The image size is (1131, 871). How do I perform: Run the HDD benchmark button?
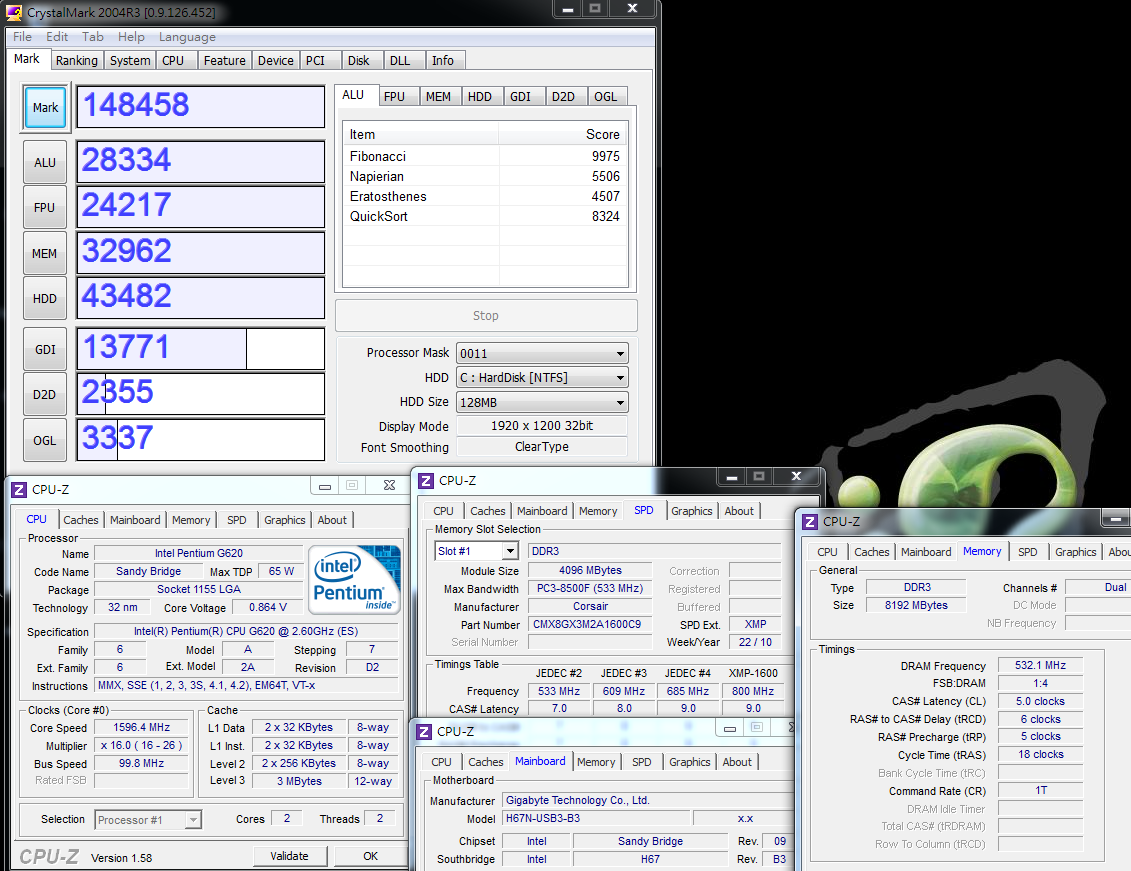45,299
